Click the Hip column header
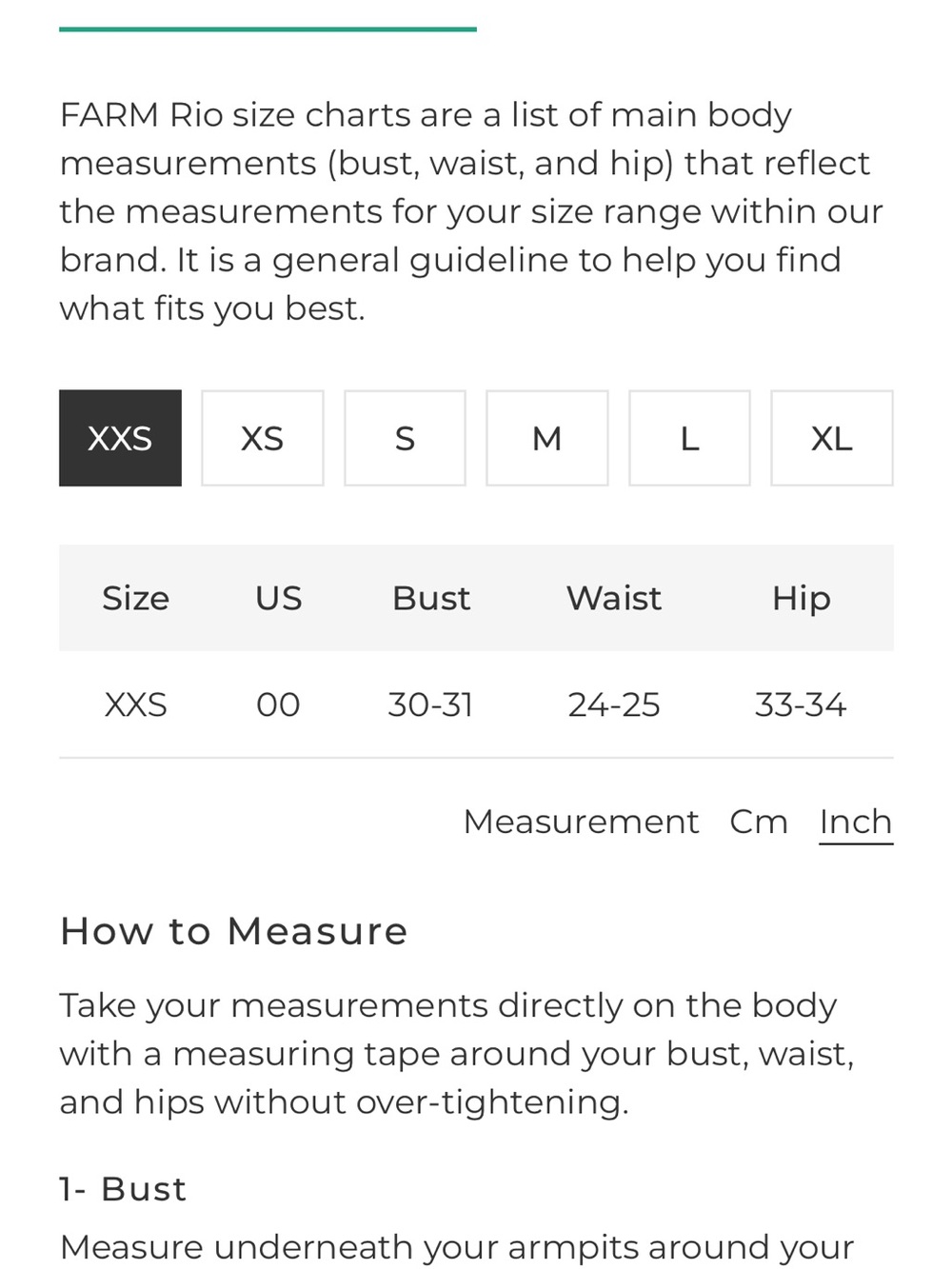The image size is (952, 1269). coord(801,599)
